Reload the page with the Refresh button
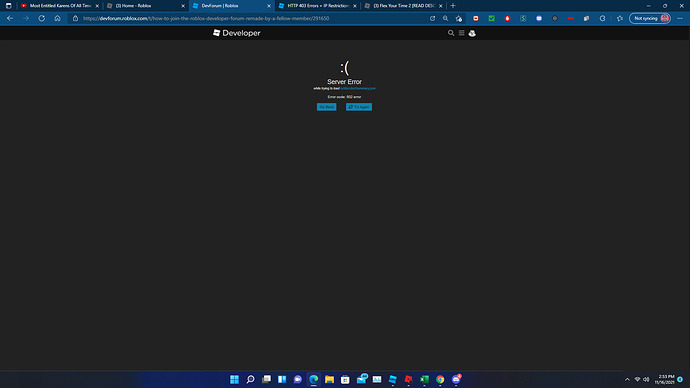 (41, 18)
